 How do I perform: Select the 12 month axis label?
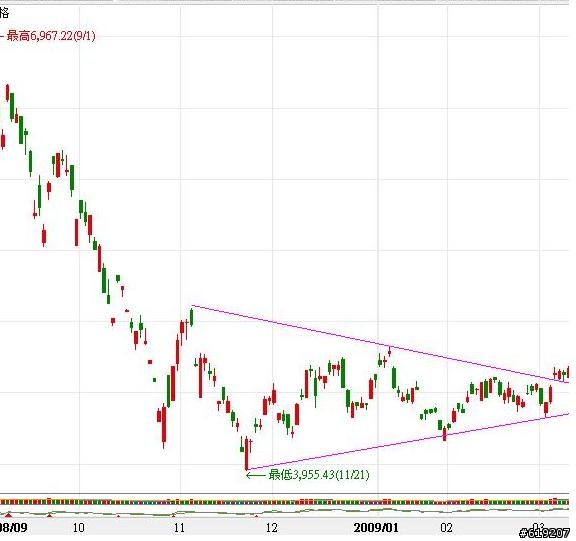click(271, 528)
